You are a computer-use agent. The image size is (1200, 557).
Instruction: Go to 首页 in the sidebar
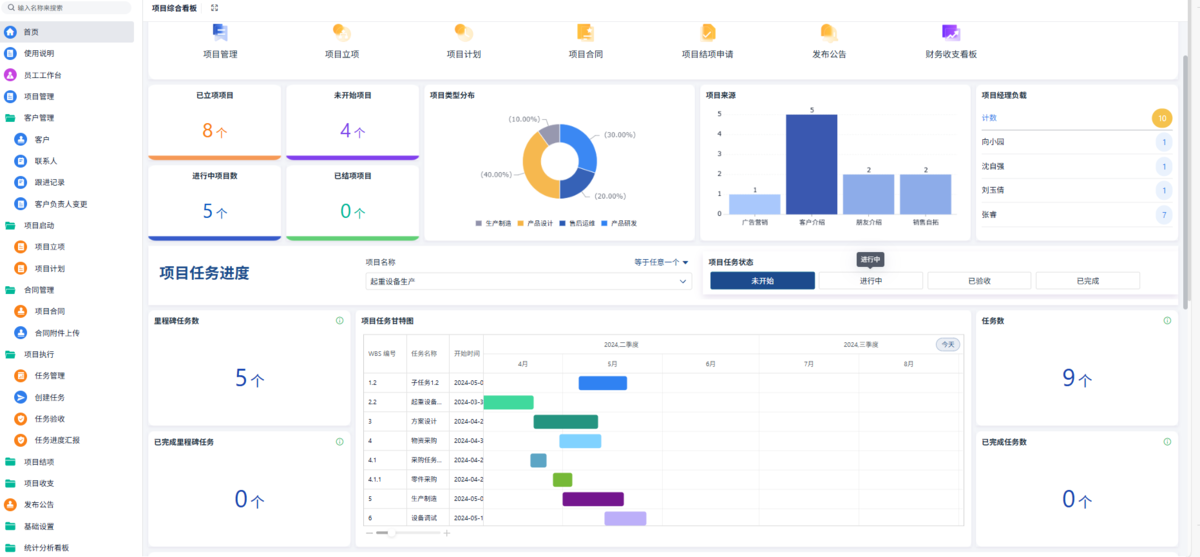coord(31,32)
